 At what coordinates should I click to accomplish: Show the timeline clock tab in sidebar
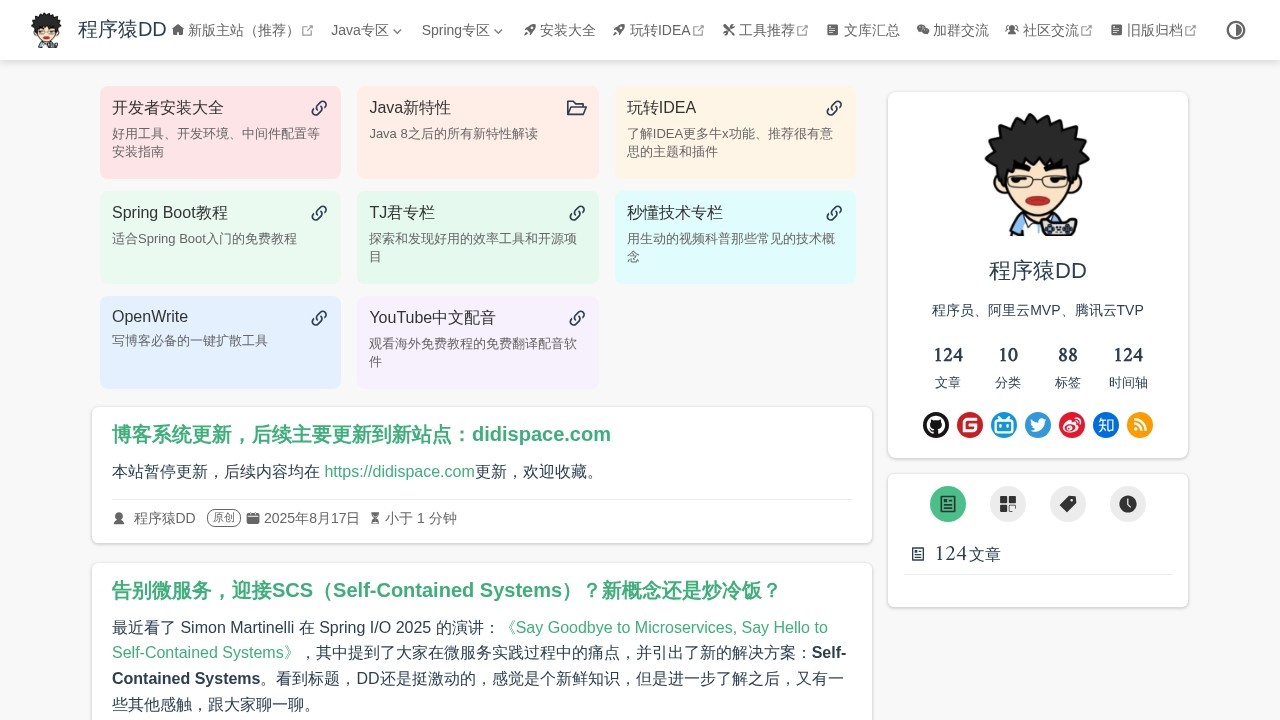coord(1128,504)
